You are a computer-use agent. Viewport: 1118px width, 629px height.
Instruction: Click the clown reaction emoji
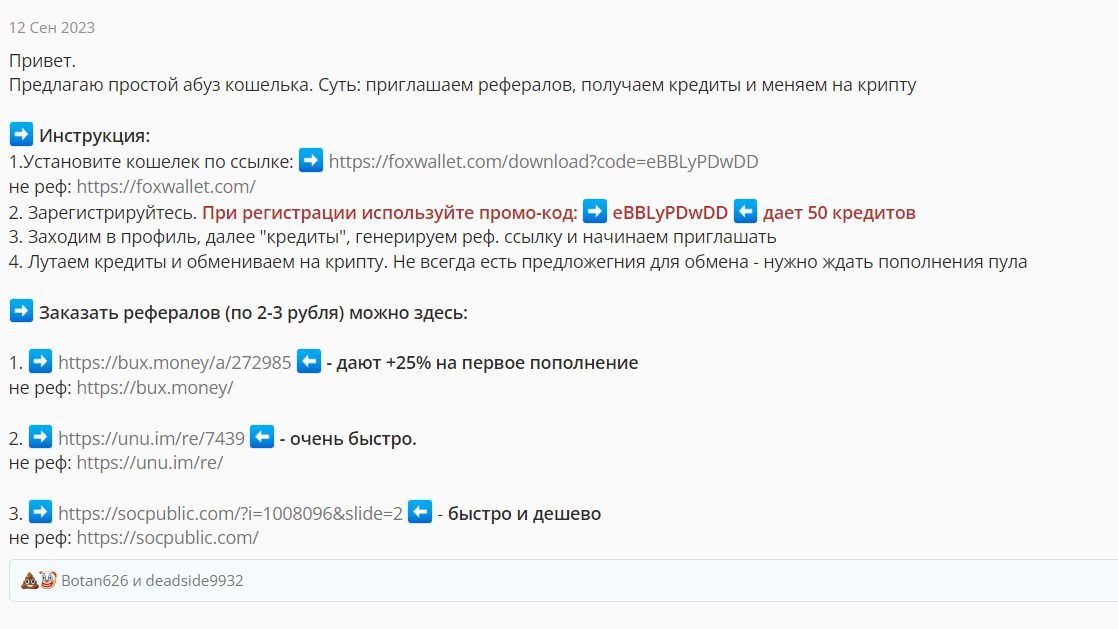click(x=47, y=580)
